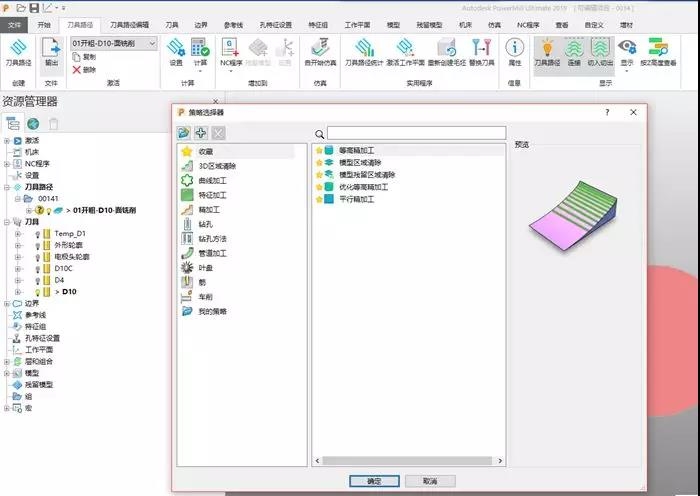
Task: Switch to the 边界 ribbon tab
Action: point(201,25)
